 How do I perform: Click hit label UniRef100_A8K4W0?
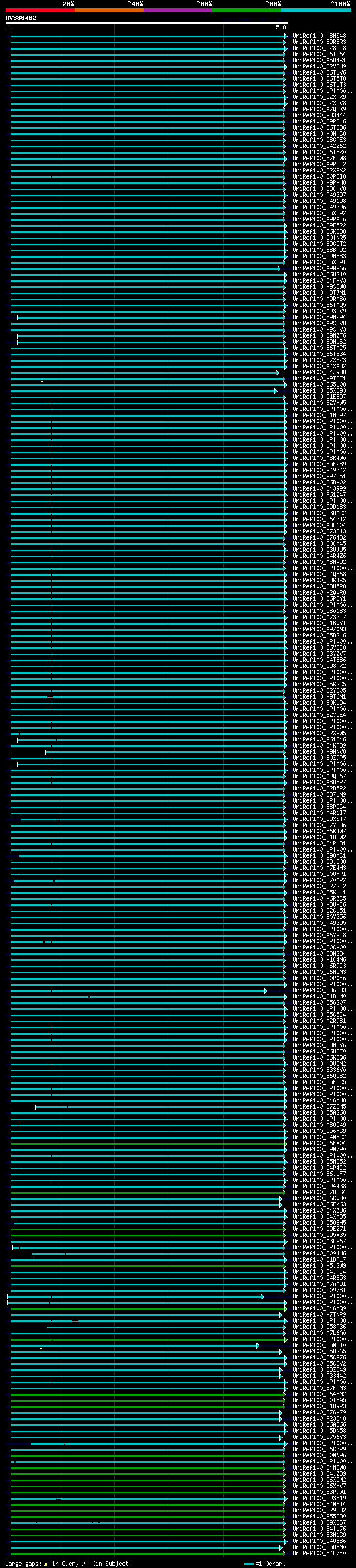tap(319, 458)
